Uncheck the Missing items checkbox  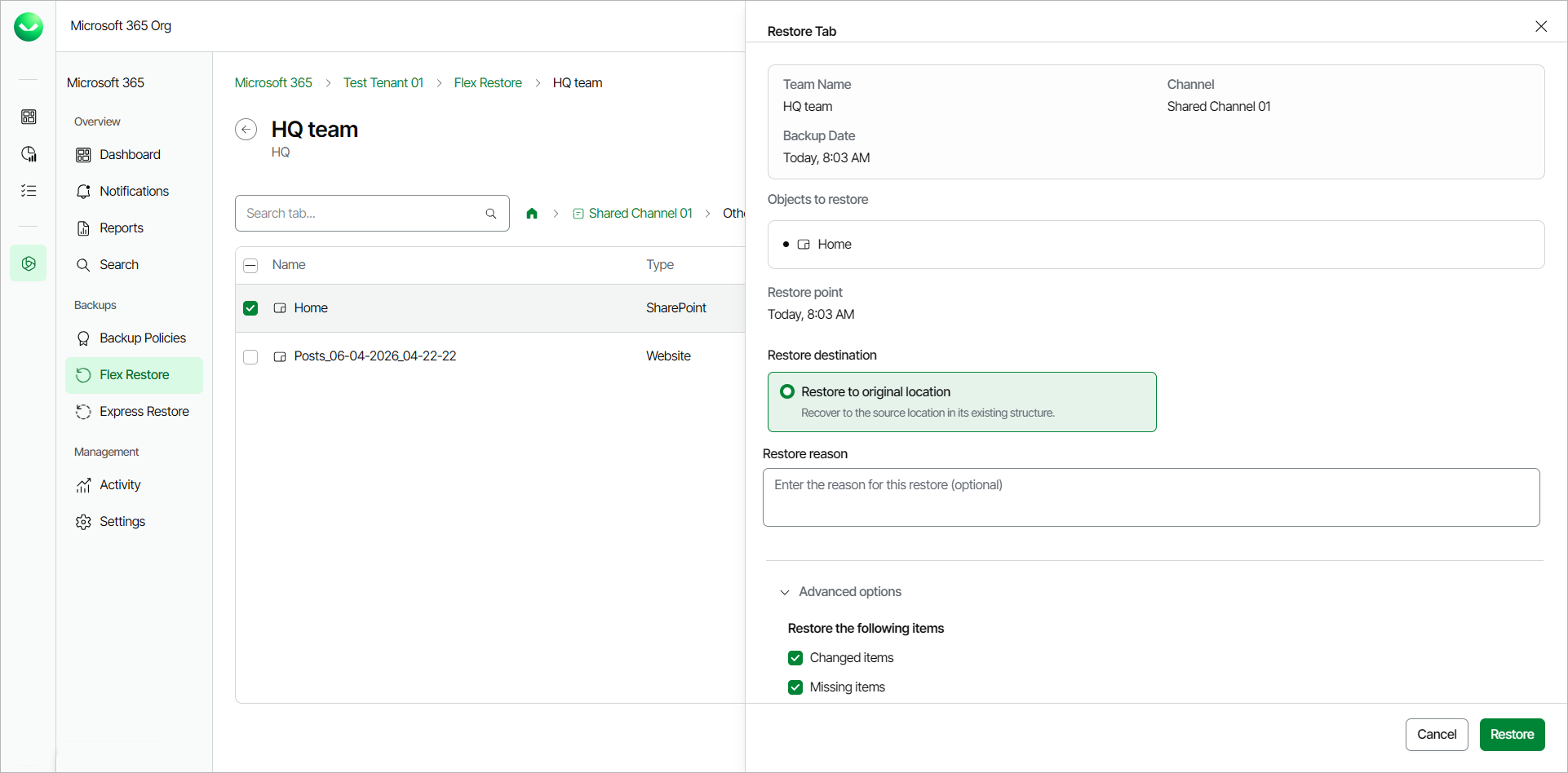[795, 687]
